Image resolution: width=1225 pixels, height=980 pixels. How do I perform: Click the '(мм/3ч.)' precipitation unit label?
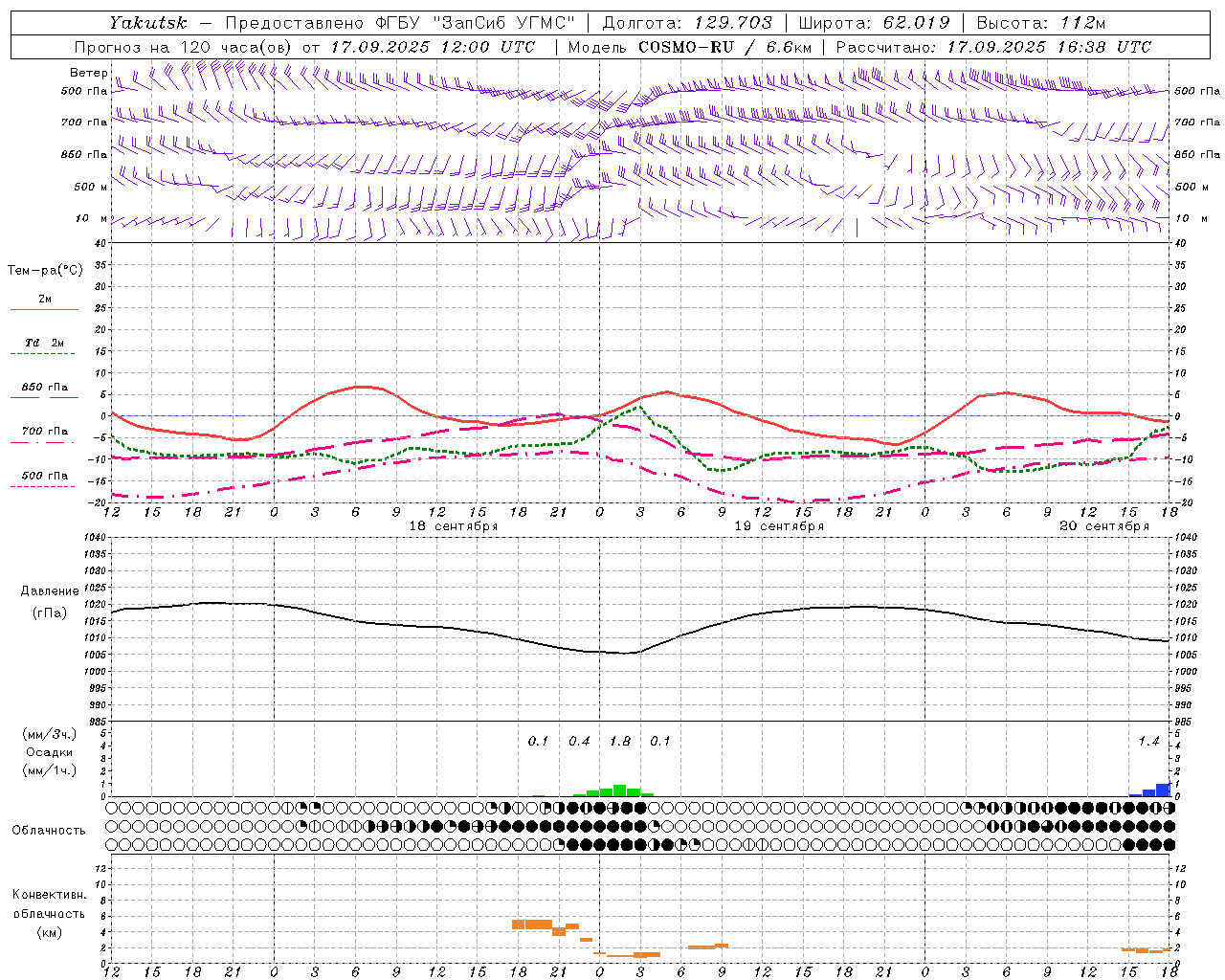click(50, 735)
